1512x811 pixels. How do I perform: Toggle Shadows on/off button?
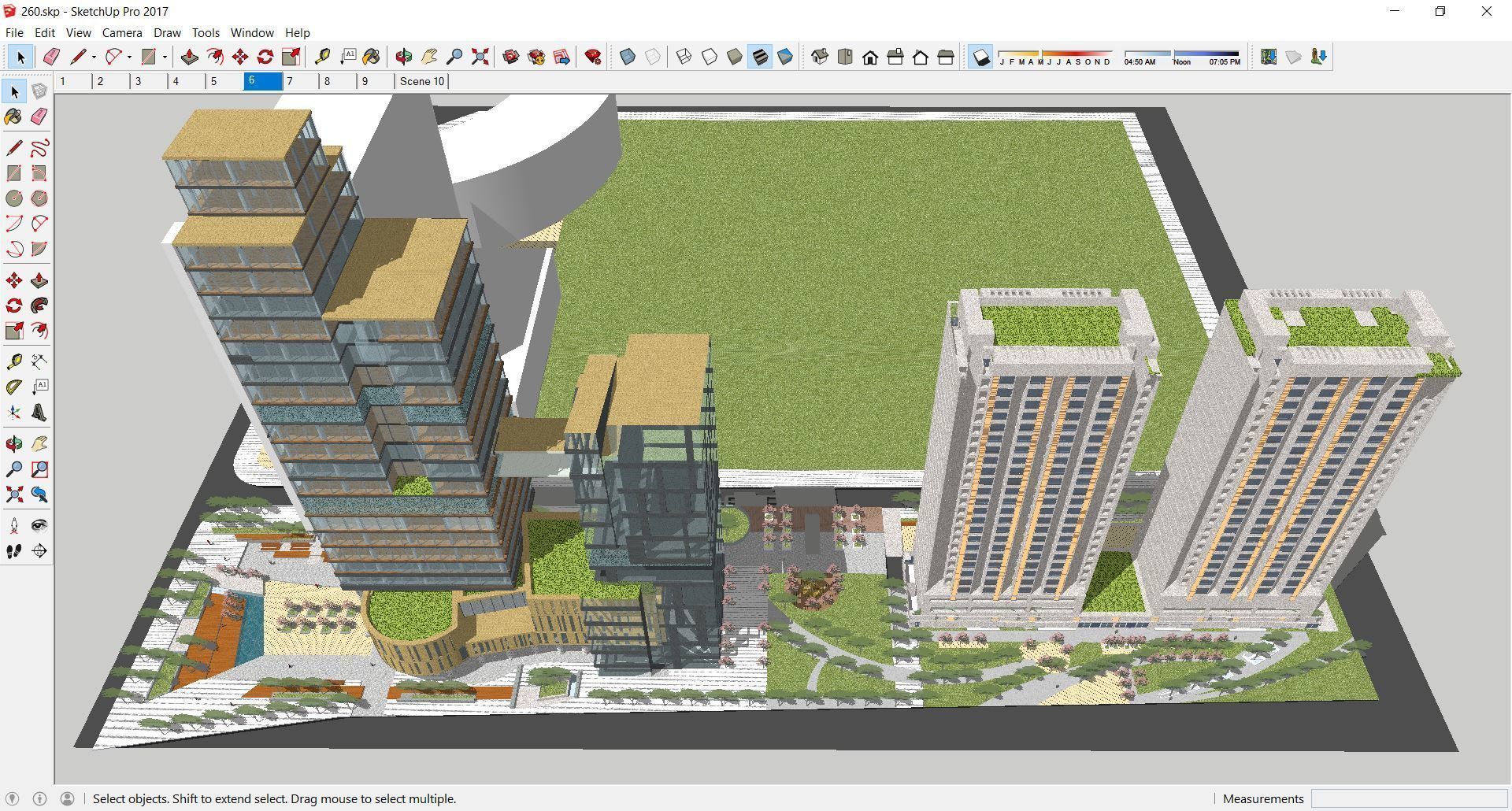[x=980, y=57]
